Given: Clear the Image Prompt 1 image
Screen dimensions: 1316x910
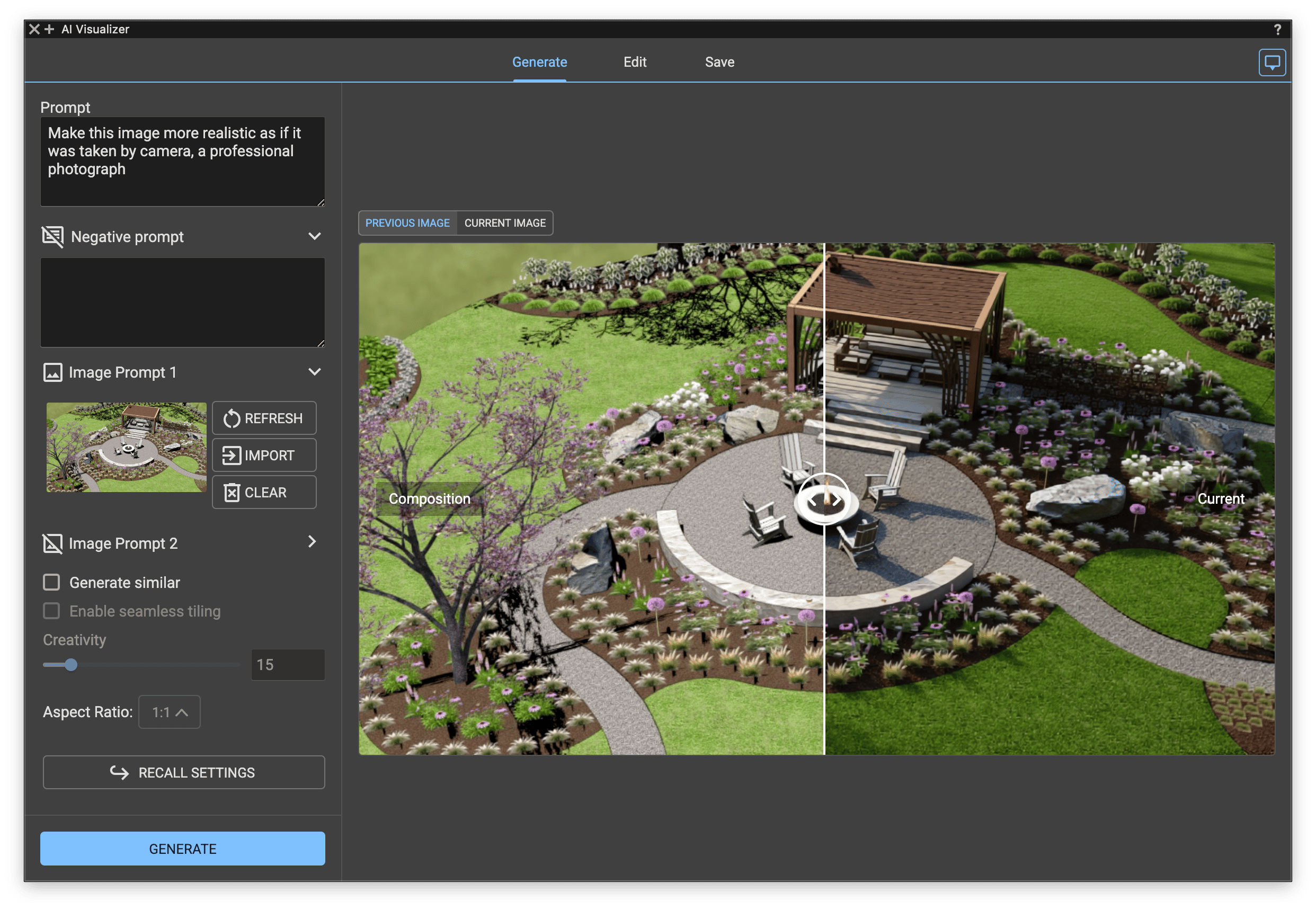Looking at the screenshot, I should pos(264,492).
